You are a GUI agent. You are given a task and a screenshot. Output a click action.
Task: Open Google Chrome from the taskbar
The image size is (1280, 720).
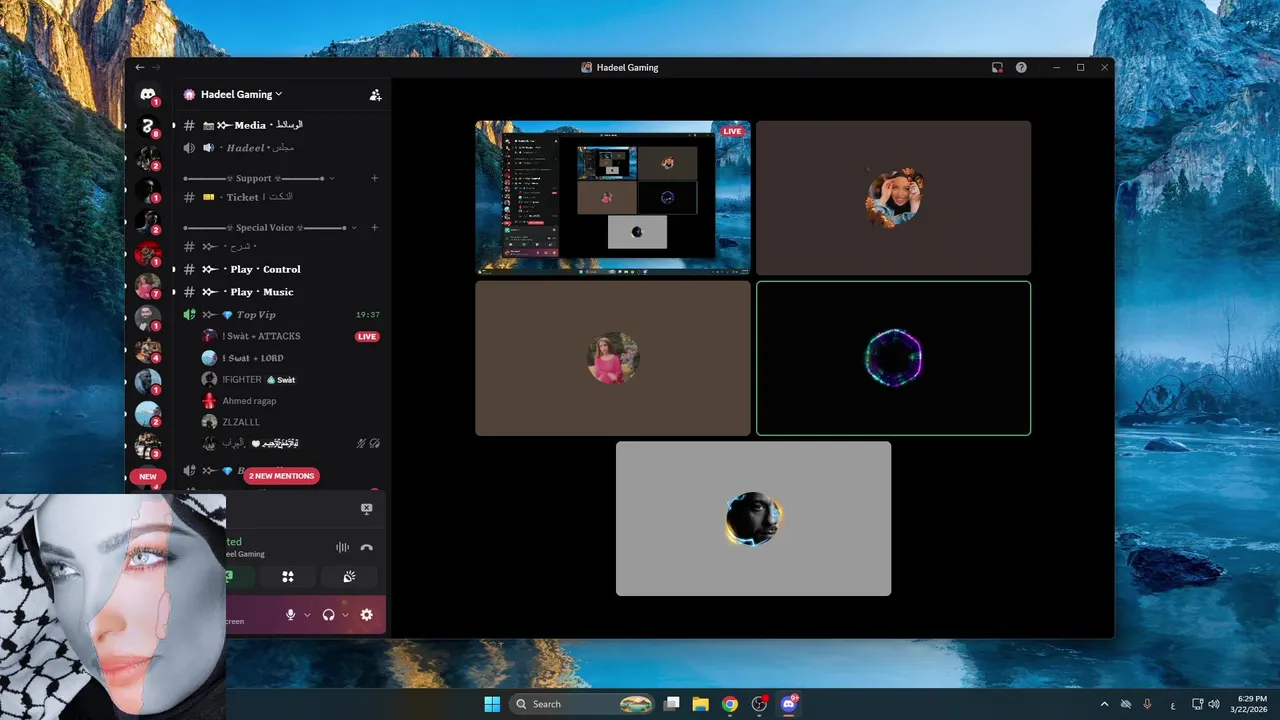730,704
